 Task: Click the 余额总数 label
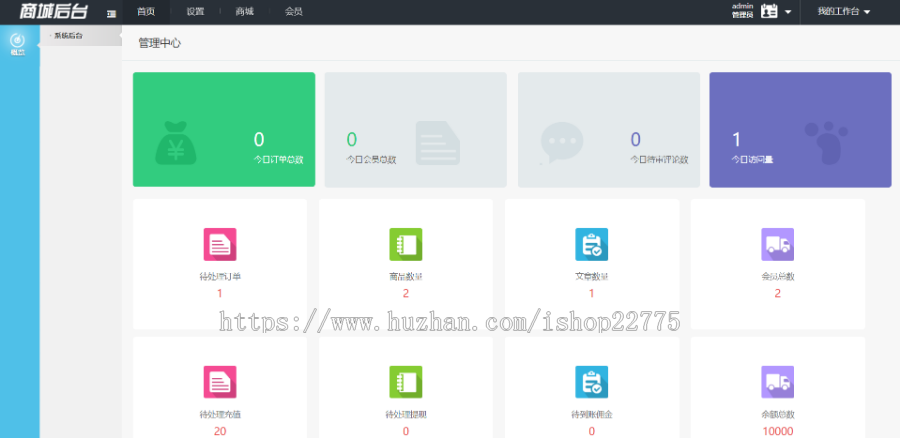[x=778, y=414]
